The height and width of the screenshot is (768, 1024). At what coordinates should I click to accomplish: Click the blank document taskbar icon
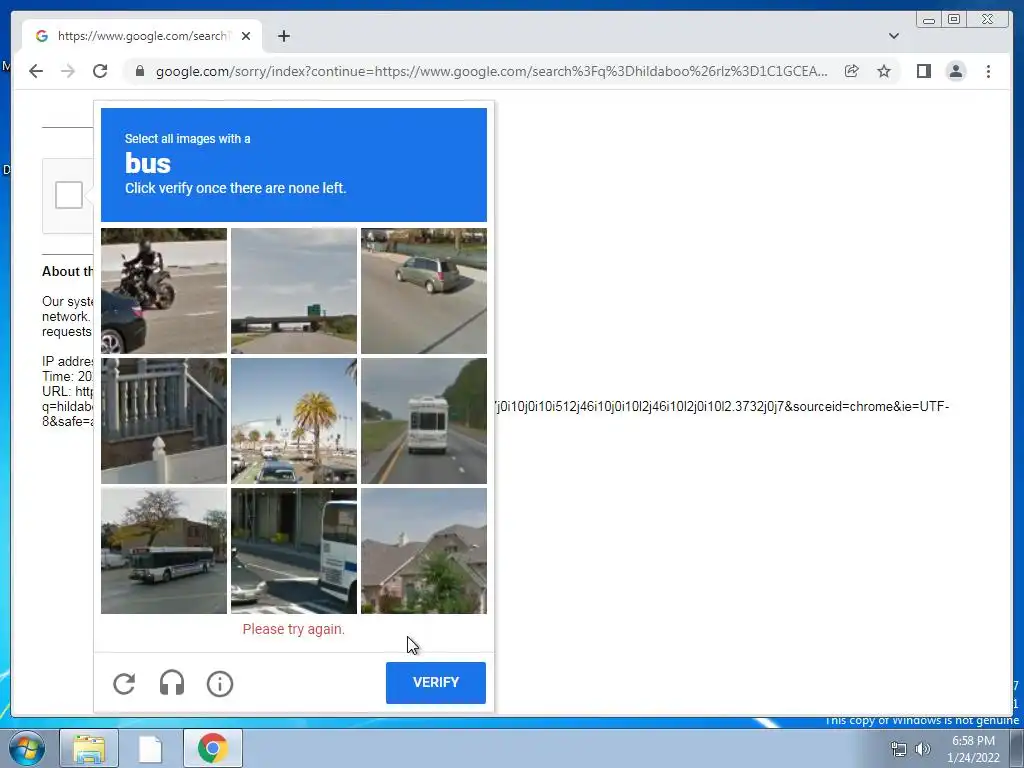(150, 748)
